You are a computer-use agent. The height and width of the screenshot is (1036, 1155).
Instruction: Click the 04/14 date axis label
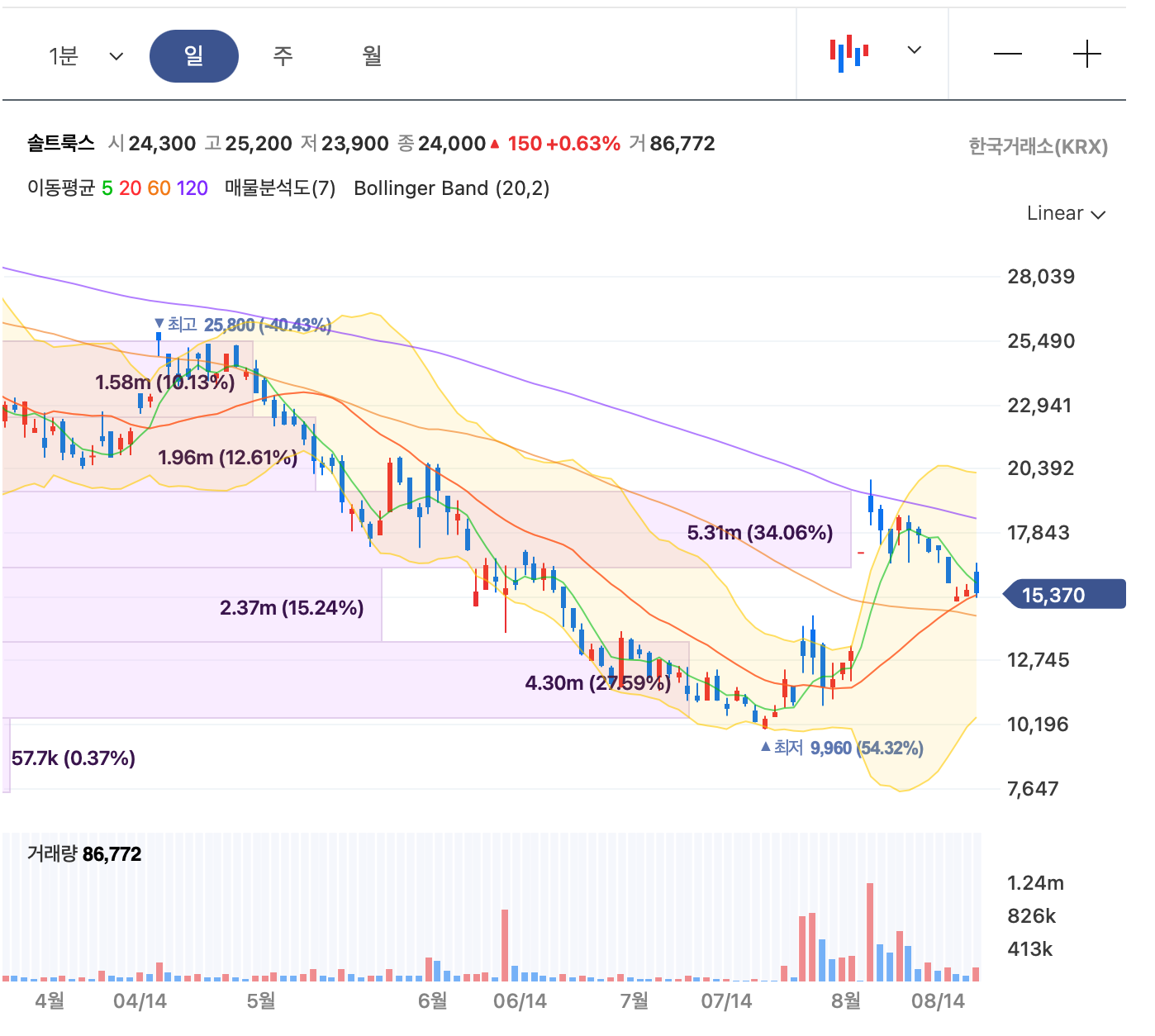click(140, 1001)
